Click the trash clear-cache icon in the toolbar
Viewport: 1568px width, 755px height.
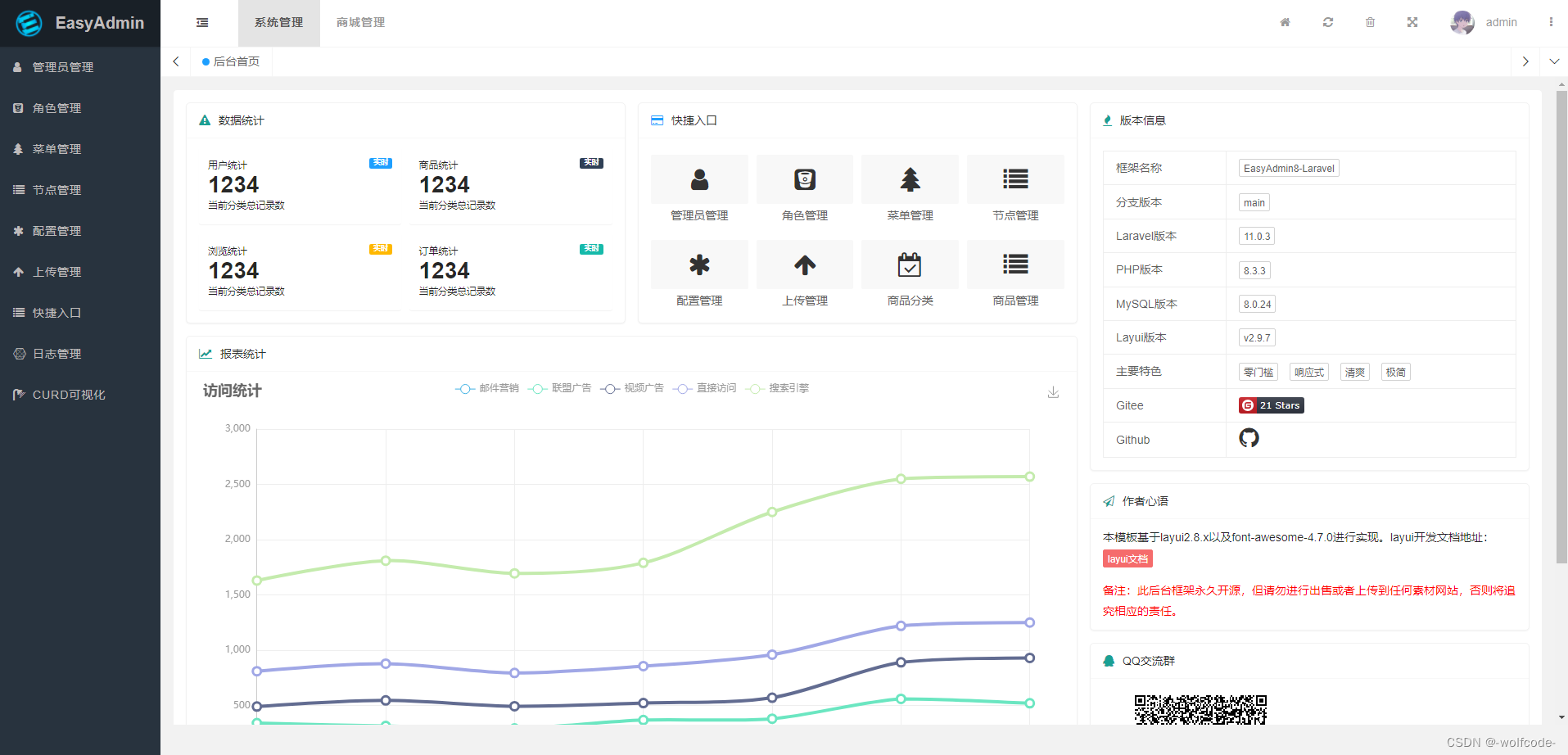coord(1370,22)
